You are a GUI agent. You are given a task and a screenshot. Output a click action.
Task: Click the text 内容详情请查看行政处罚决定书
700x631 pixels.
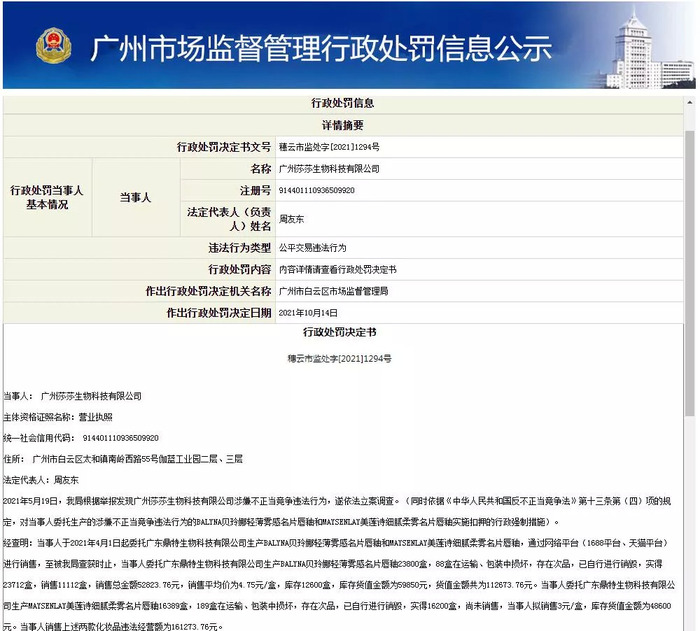coord(338,270)
